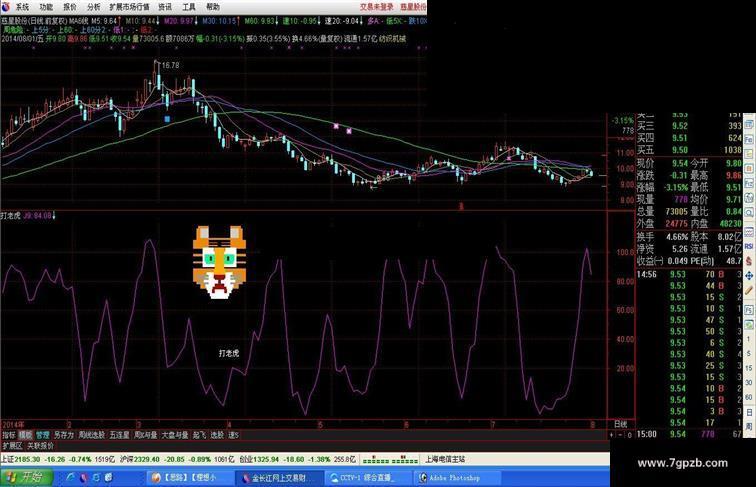Viewport: 756px width, 487px height.
Task: Click the 买五 9.50 quote row
Action: click(689, 150)
